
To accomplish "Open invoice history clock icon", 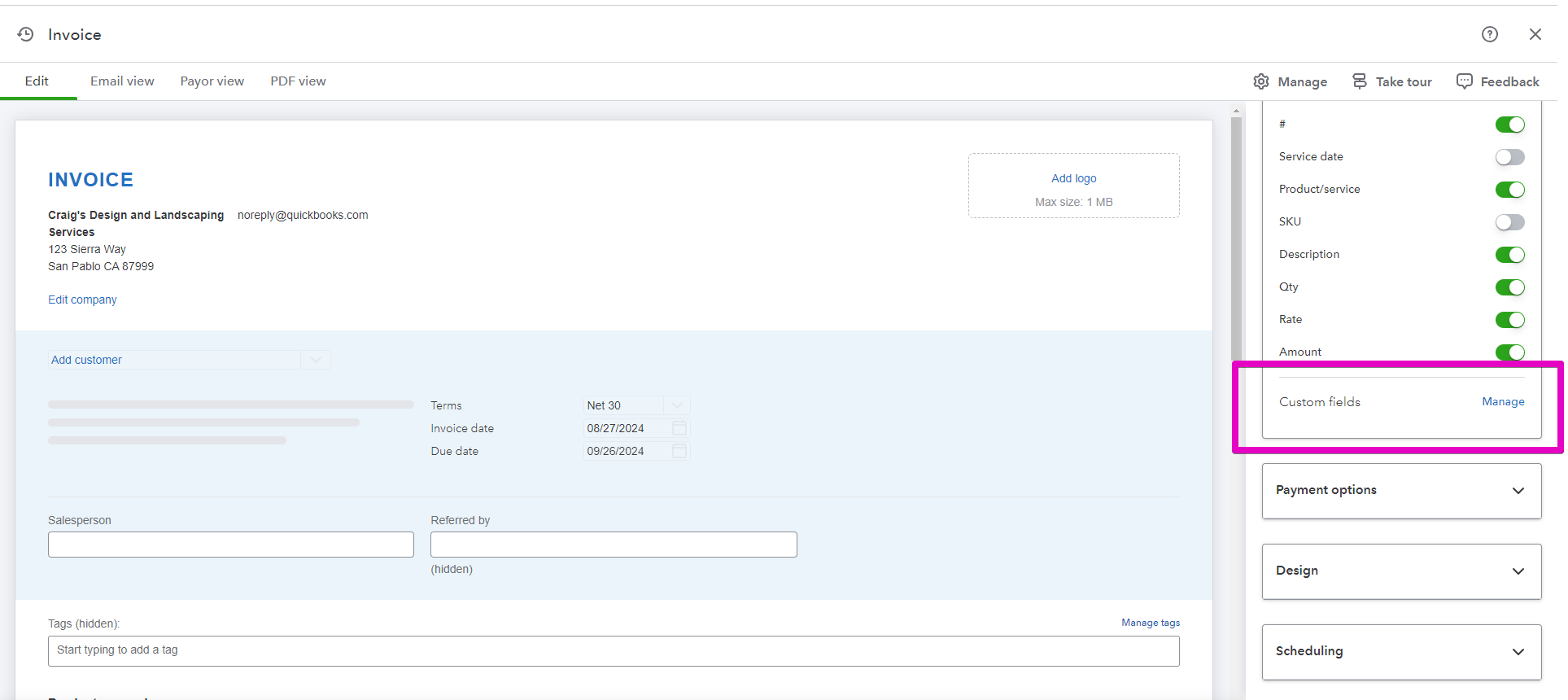I will click(26, 34).
